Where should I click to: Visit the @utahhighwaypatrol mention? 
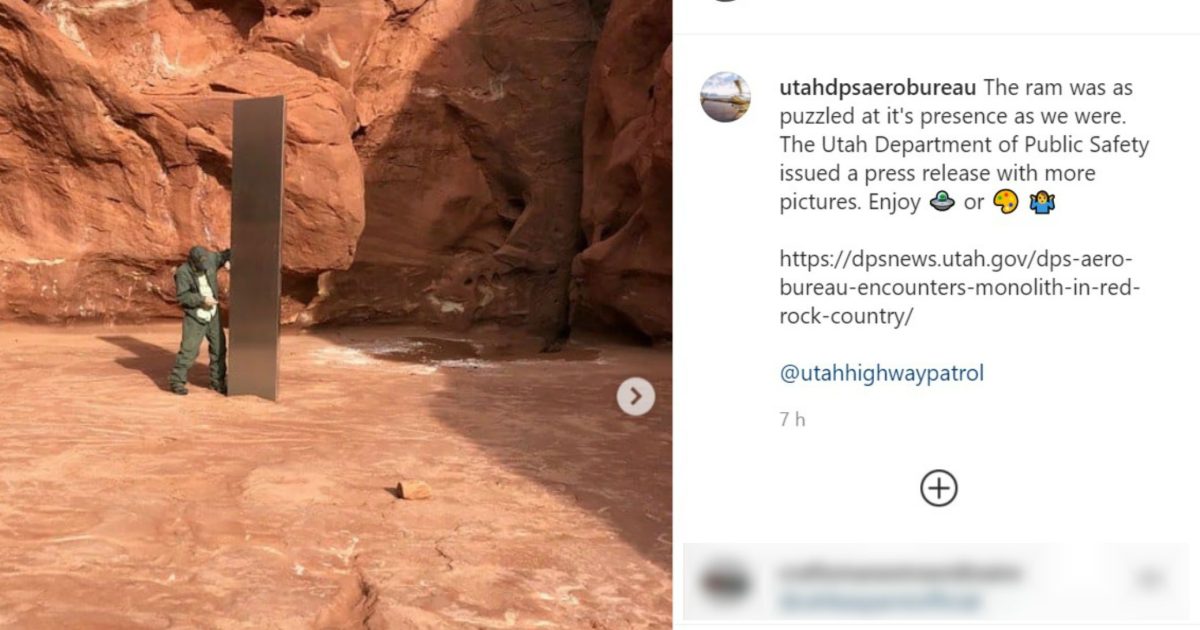pyautogui.click(x=881, y=374)
